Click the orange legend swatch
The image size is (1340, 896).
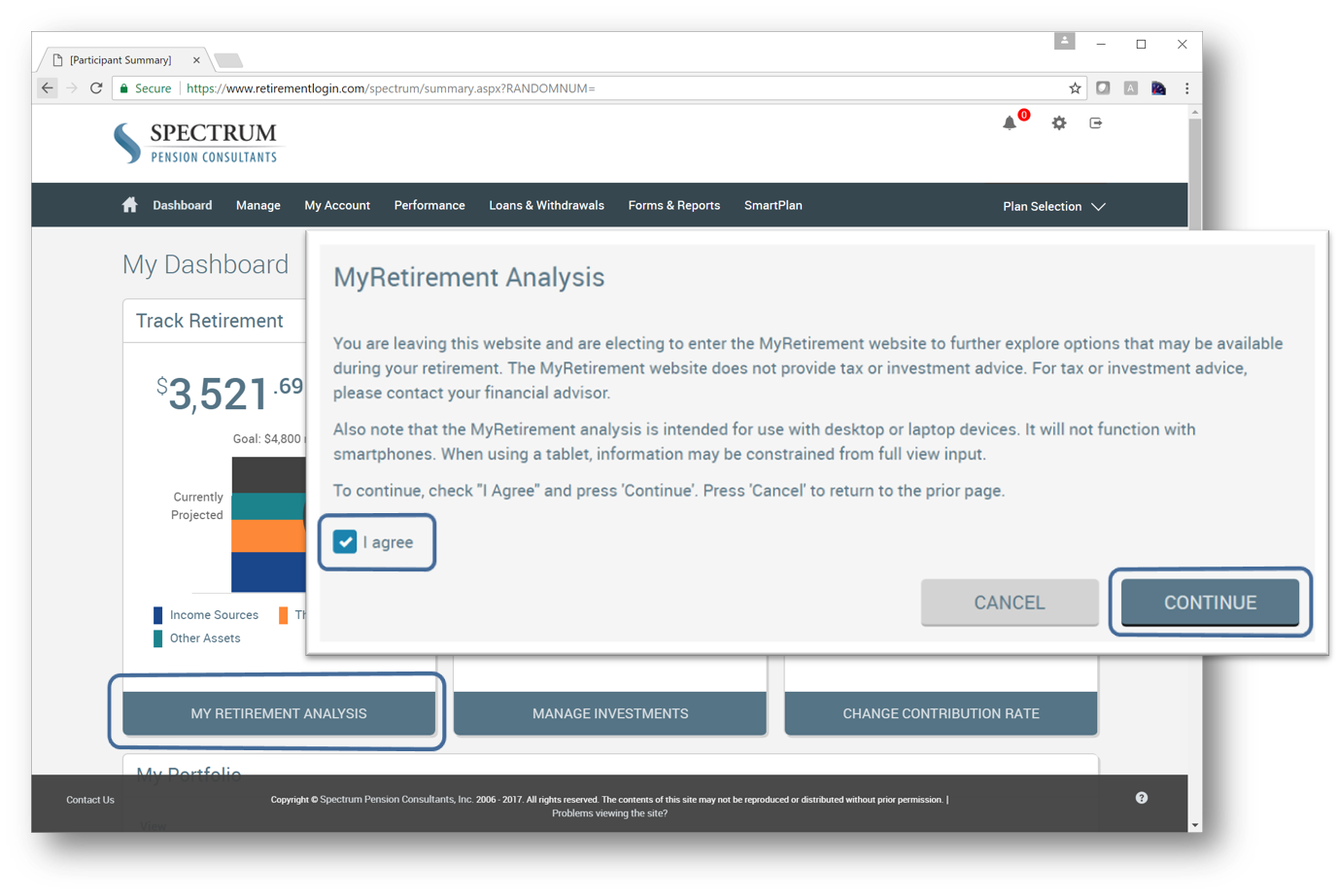[x=283, y=615]
